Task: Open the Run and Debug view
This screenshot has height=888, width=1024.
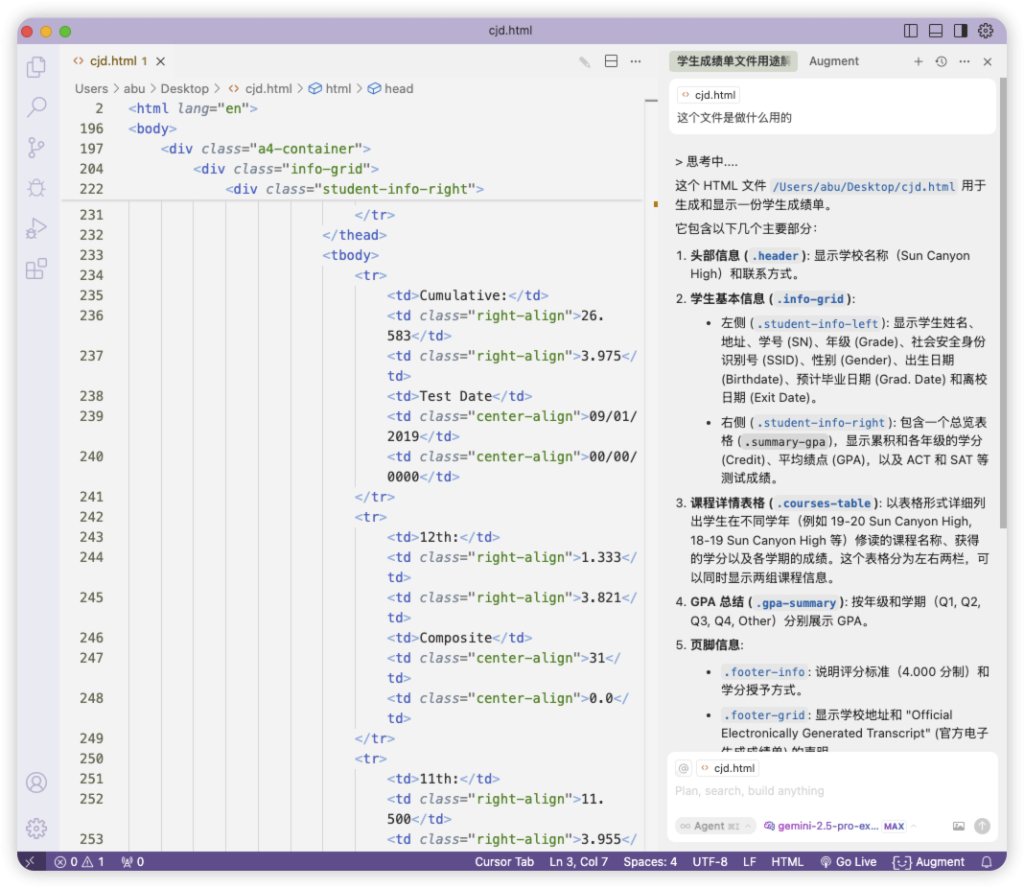Action: pyautogui.click(x=37, y=229)
